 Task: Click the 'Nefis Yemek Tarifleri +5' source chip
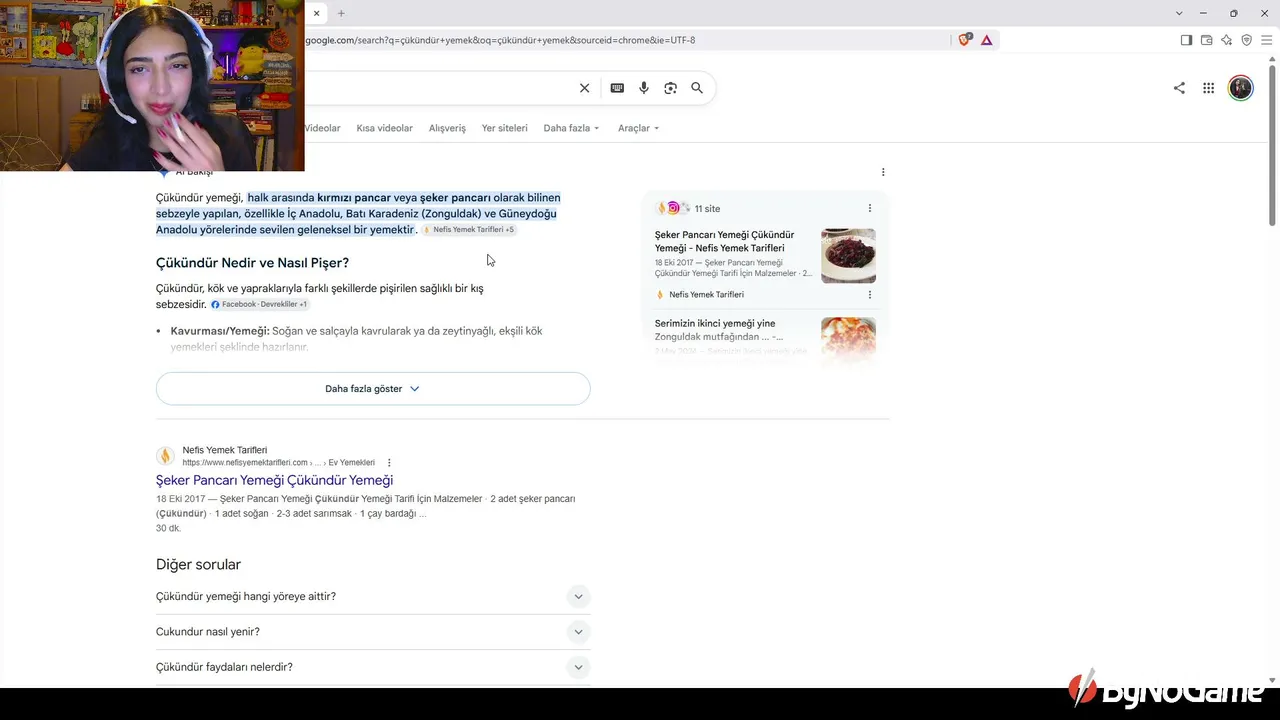coord(469,230)
